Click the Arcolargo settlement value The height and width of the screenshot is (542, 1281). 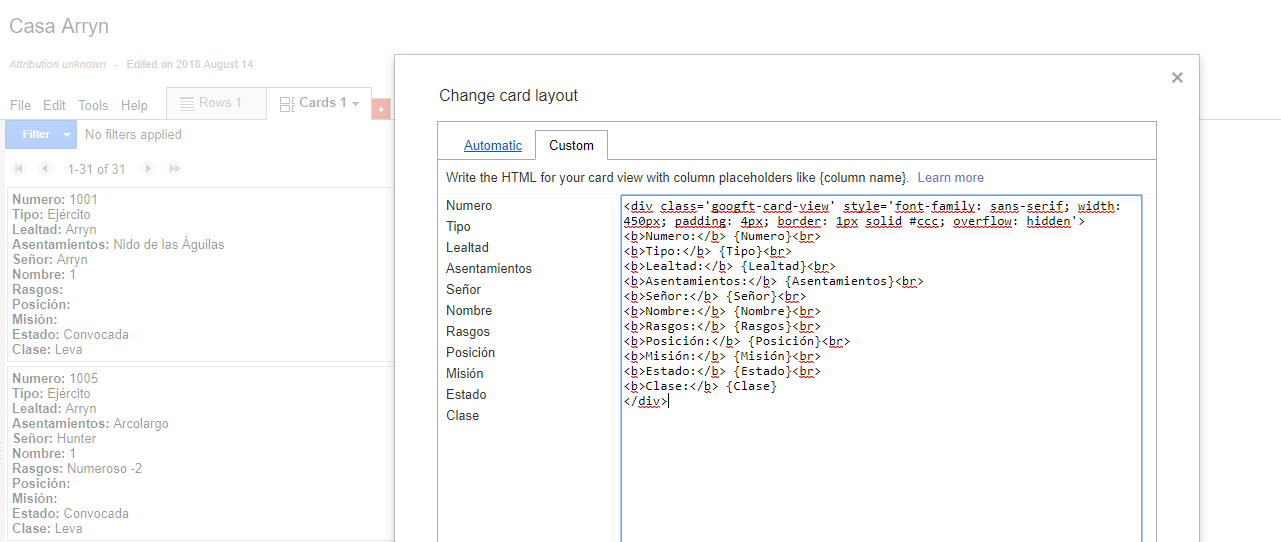tap(141, 424)
